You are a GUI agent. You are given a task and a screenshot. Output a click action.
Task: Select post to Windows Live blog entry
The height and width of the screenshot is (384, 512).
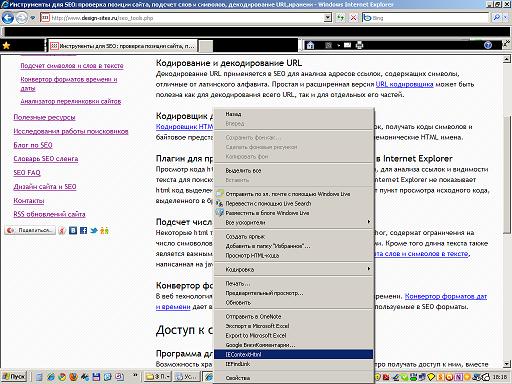[x=293, y=213]
